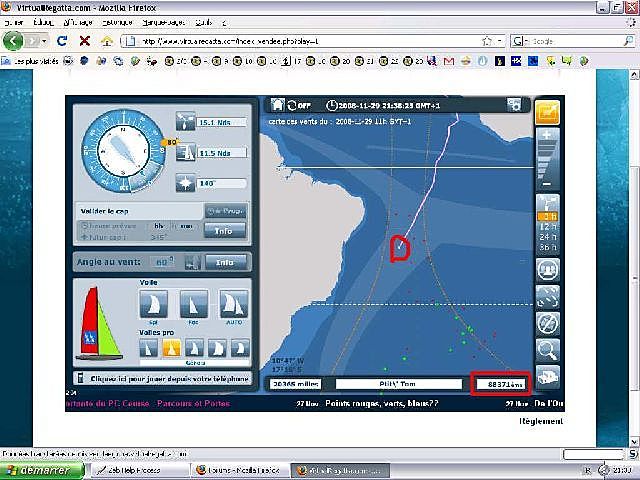
Task: Click the 140° heading value field
Action: [x=222, y=184]
